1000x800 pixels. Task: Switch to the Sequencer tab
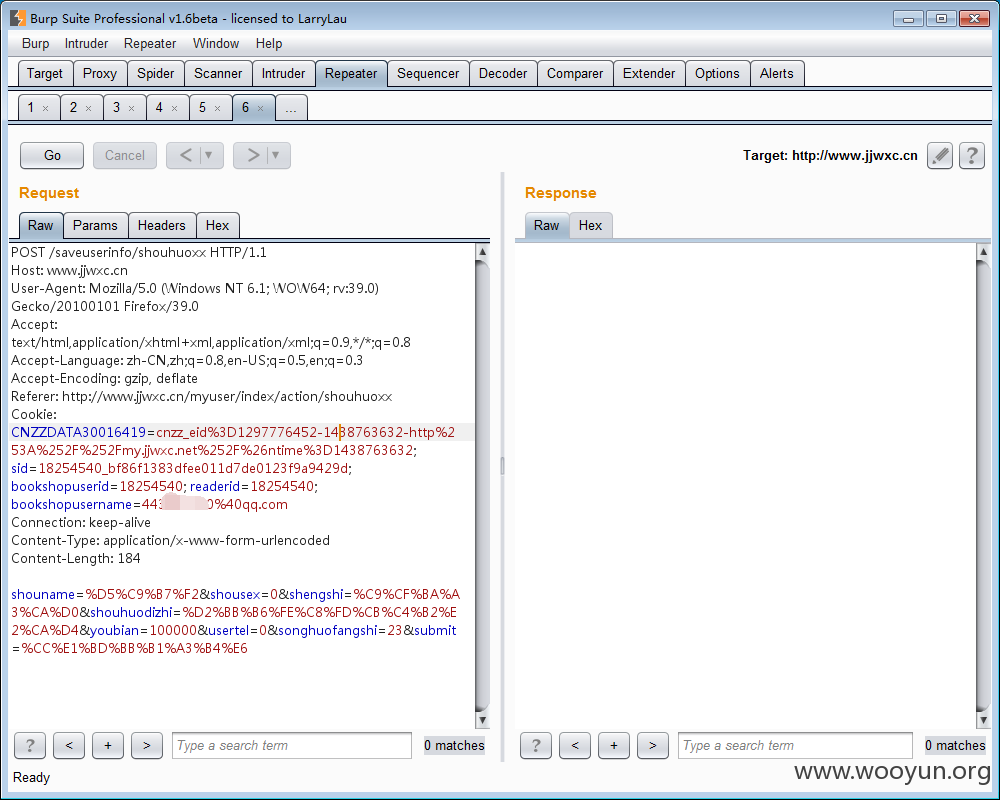428,73
